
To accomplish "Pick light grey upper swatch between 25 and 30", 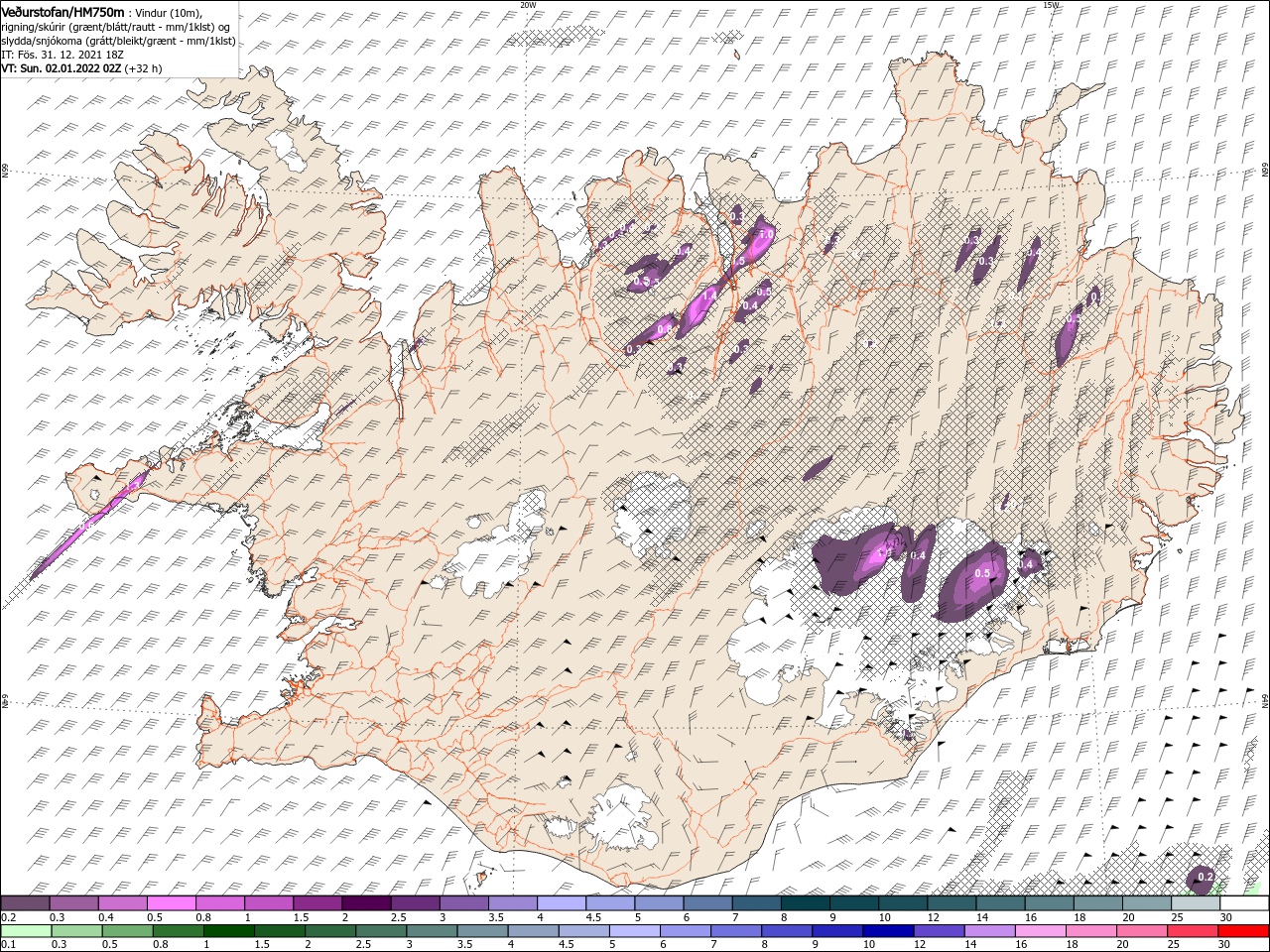I will pos(1196,903).
